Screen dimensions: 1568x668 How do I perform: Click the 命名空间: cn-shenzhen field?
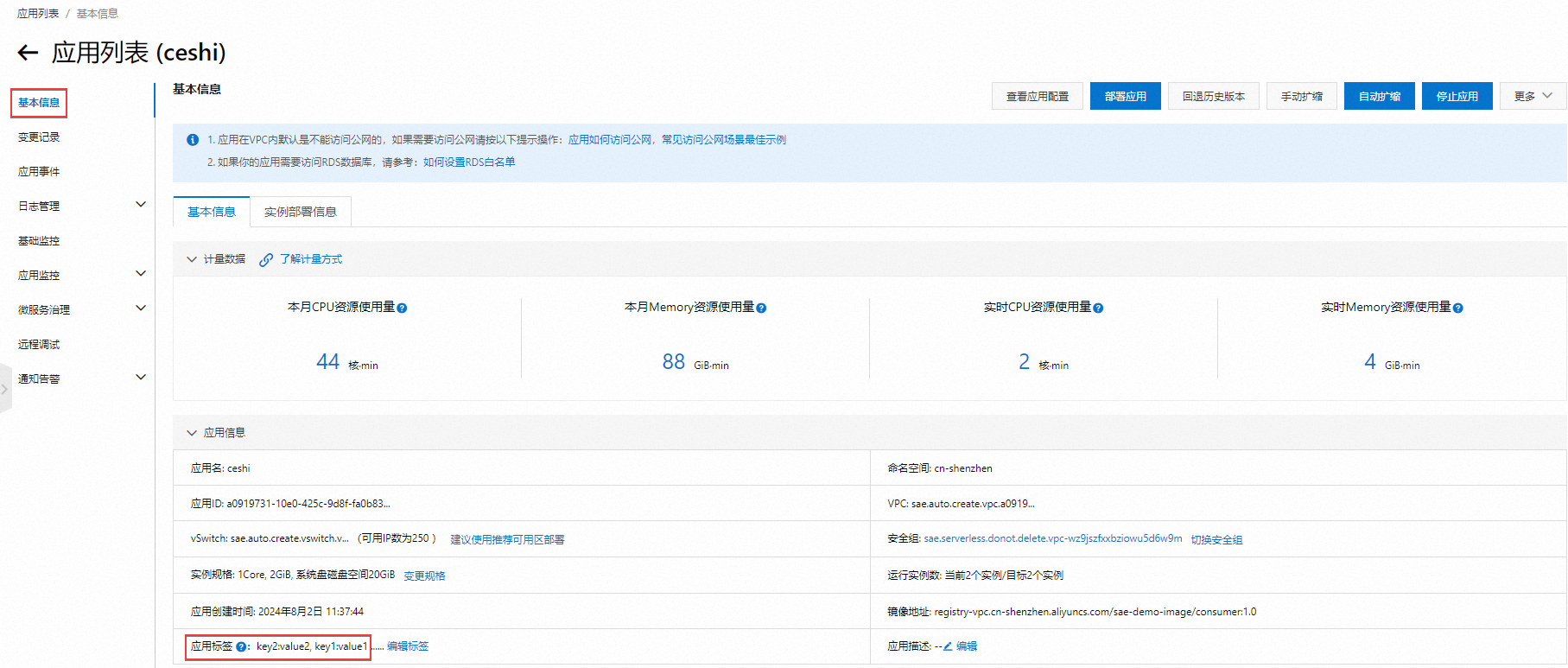[940, 468]
